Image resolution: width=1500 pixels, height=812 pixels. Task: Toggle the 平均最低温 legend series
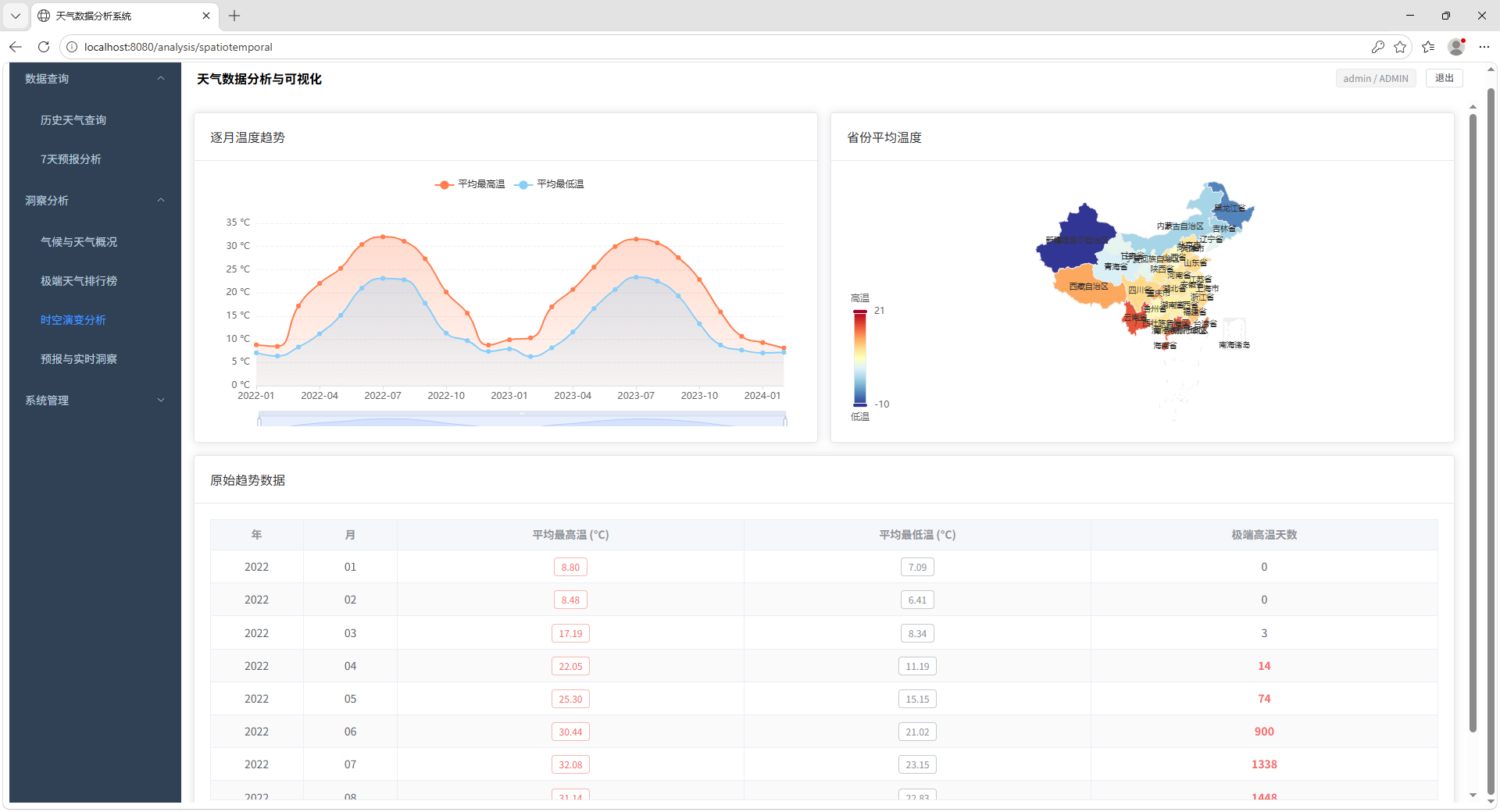click(549, 184)
